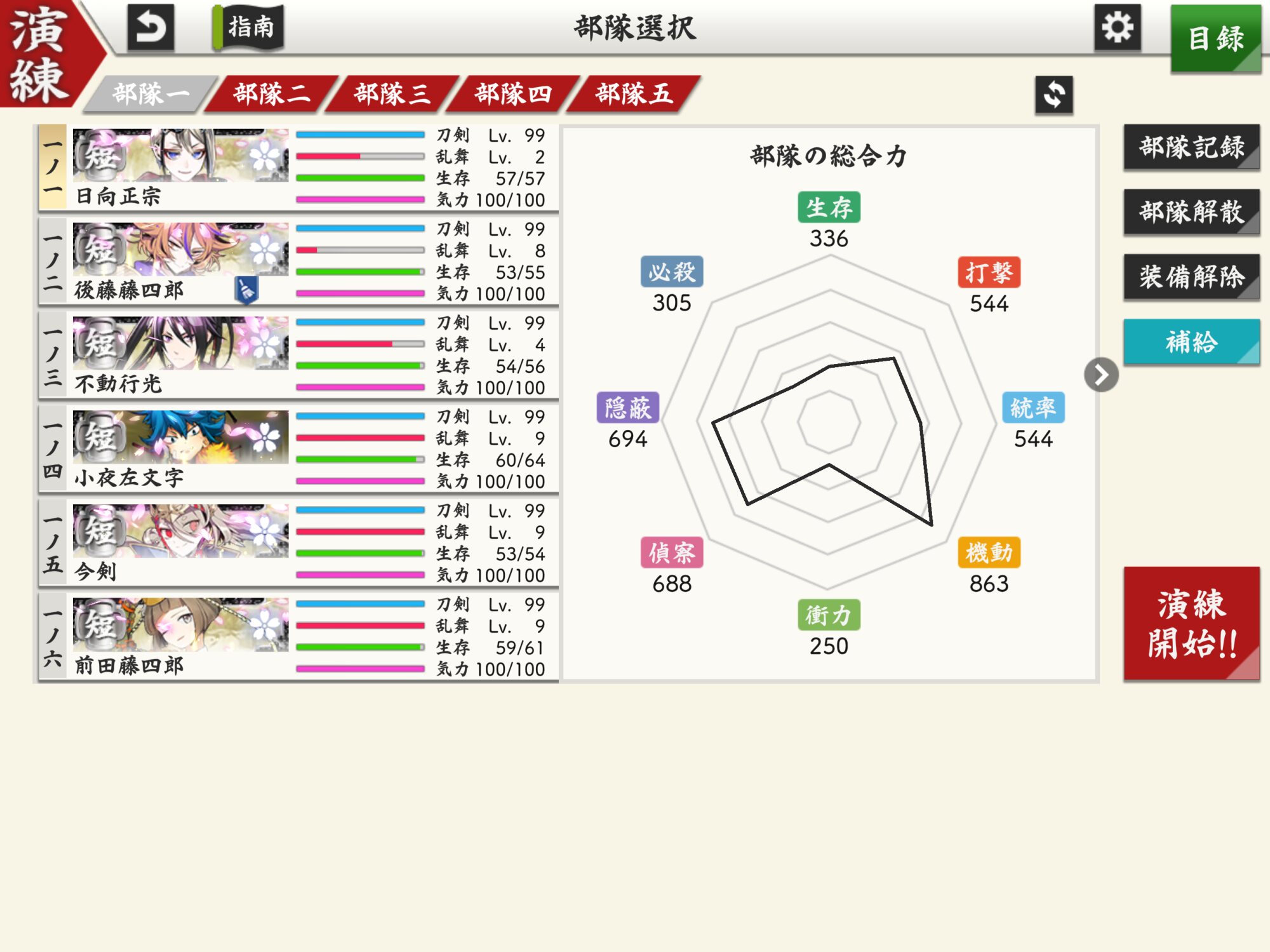The height and width of the screenshot is (952, 1270).
Task: Click the 部隊選択 title text
Action: click(635, 28)
